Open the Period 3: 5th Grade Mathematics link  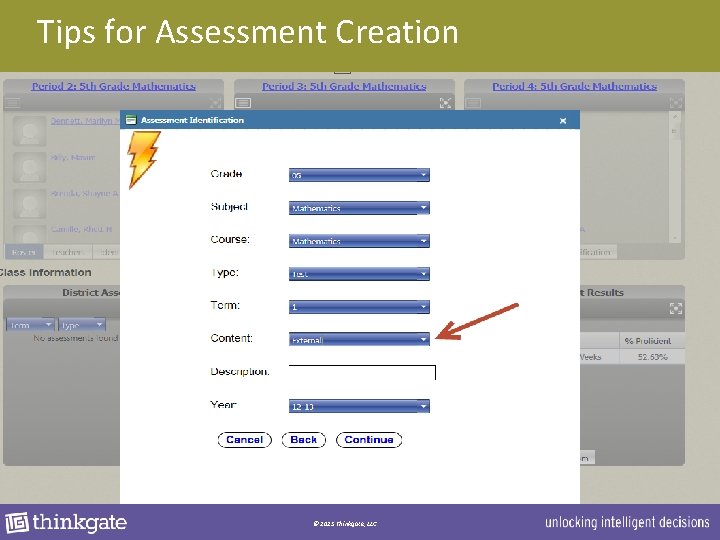coord(344,86)
